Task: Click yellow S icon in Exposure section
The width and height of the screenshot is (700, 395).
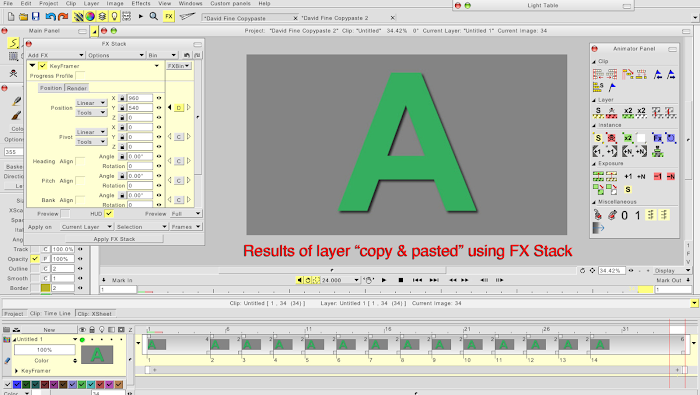Action: [x=628, y=190]
